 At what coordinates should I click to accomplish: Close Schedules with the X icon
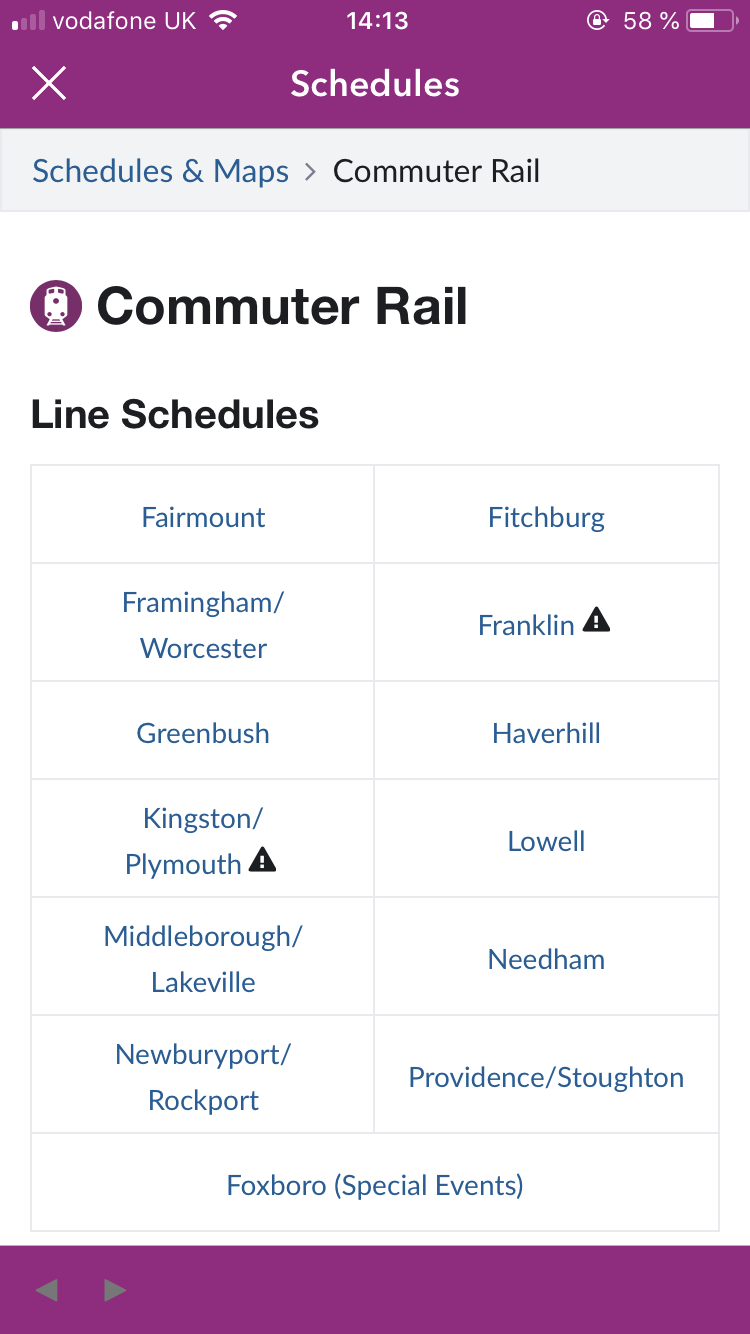[x=48, y=84]
